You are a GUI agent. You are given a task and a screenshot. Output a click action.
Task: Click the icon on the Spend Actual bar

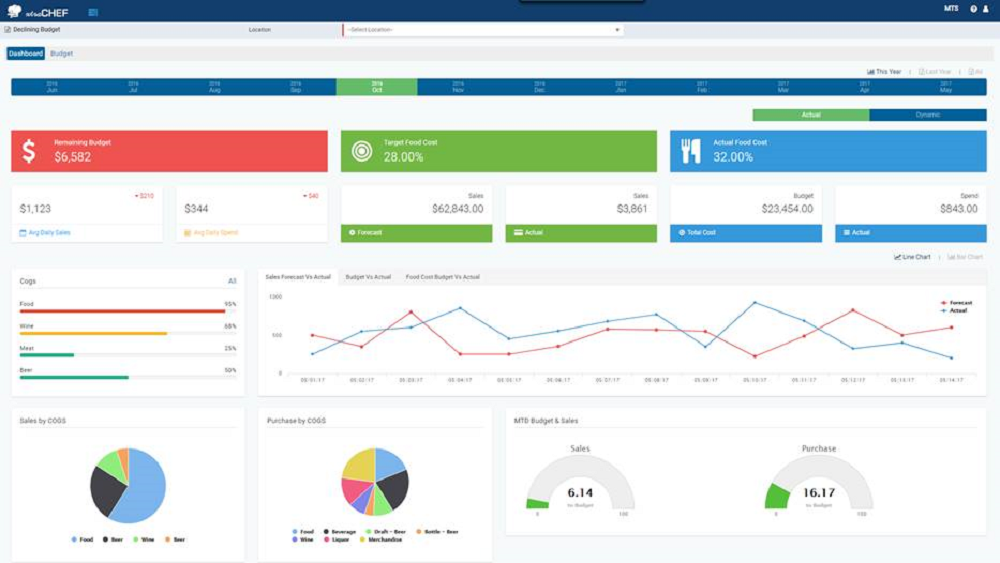pyautogui.click(x=847, y=233)
